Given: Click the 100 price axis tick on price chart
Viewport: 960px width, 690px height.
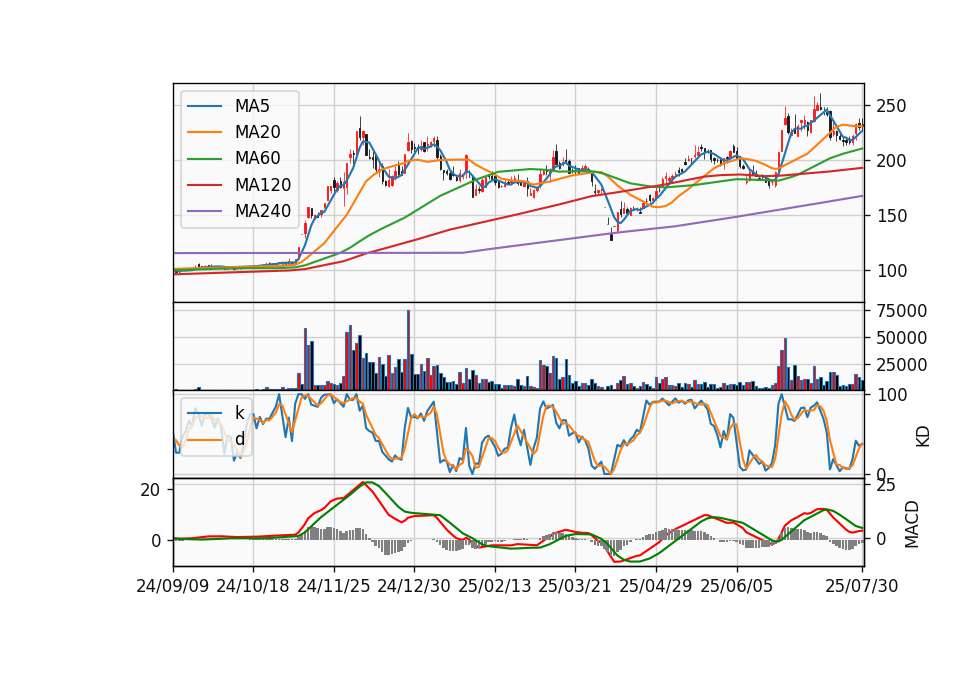Looking at the screenshot, I should [891, 271].
